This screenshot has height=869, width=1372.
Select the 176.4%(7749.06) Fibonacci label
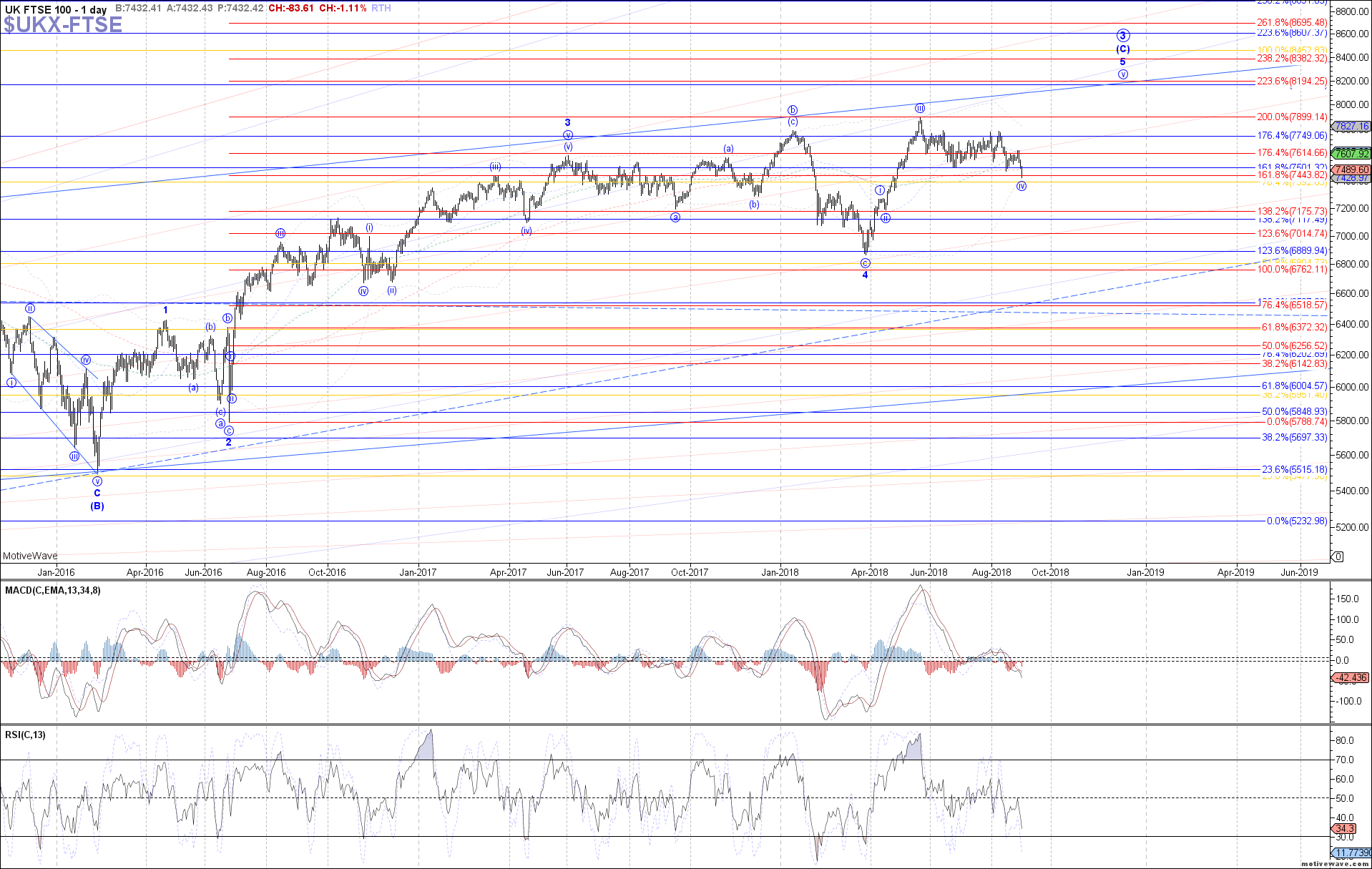coord(1292,135)
